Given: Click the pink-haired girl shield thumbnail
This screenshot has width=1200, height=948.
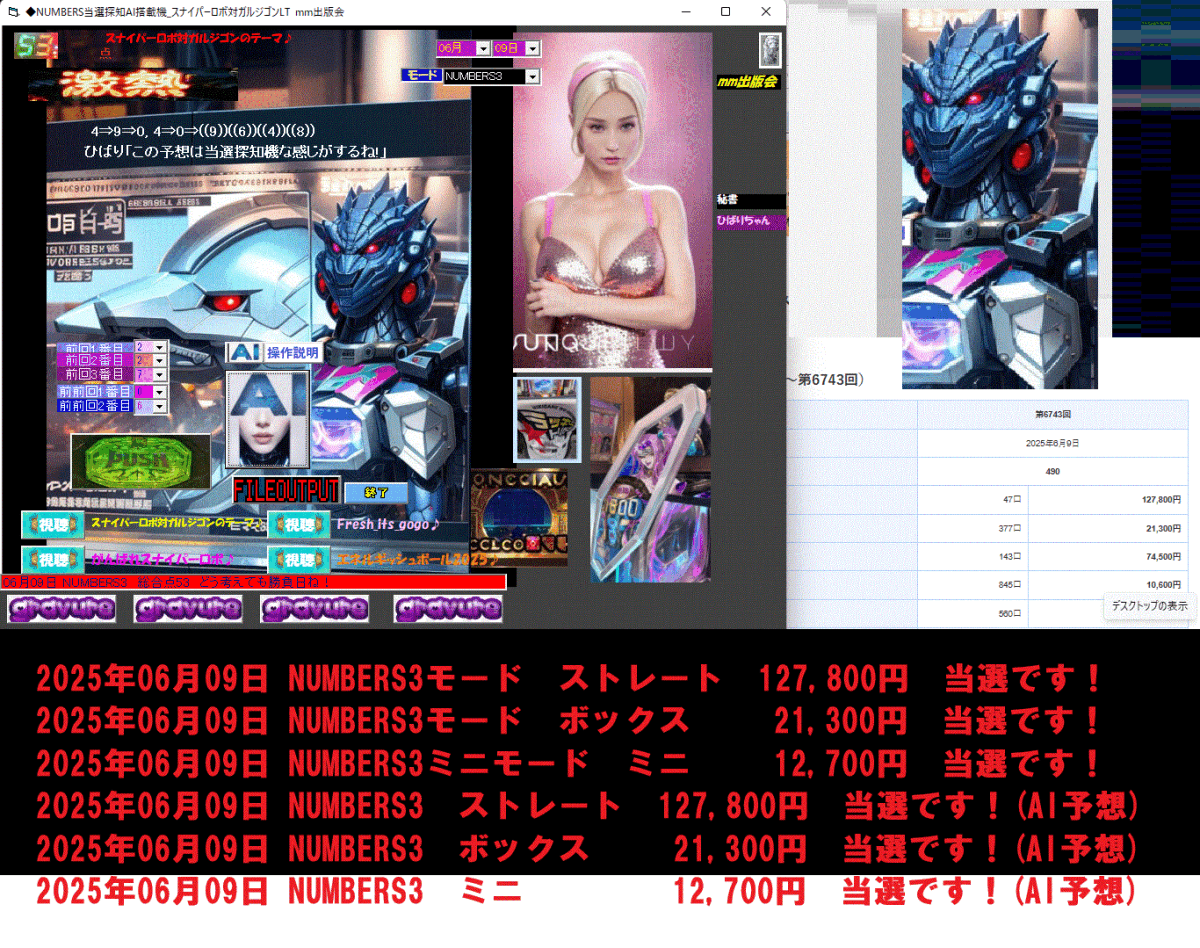Looking at the screenshot, I should (x=650, y=479).
